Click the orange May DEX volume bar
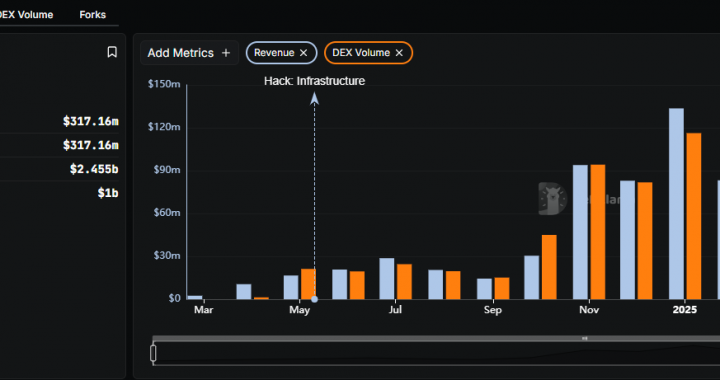The image size is (720, 380). (309, 284)
